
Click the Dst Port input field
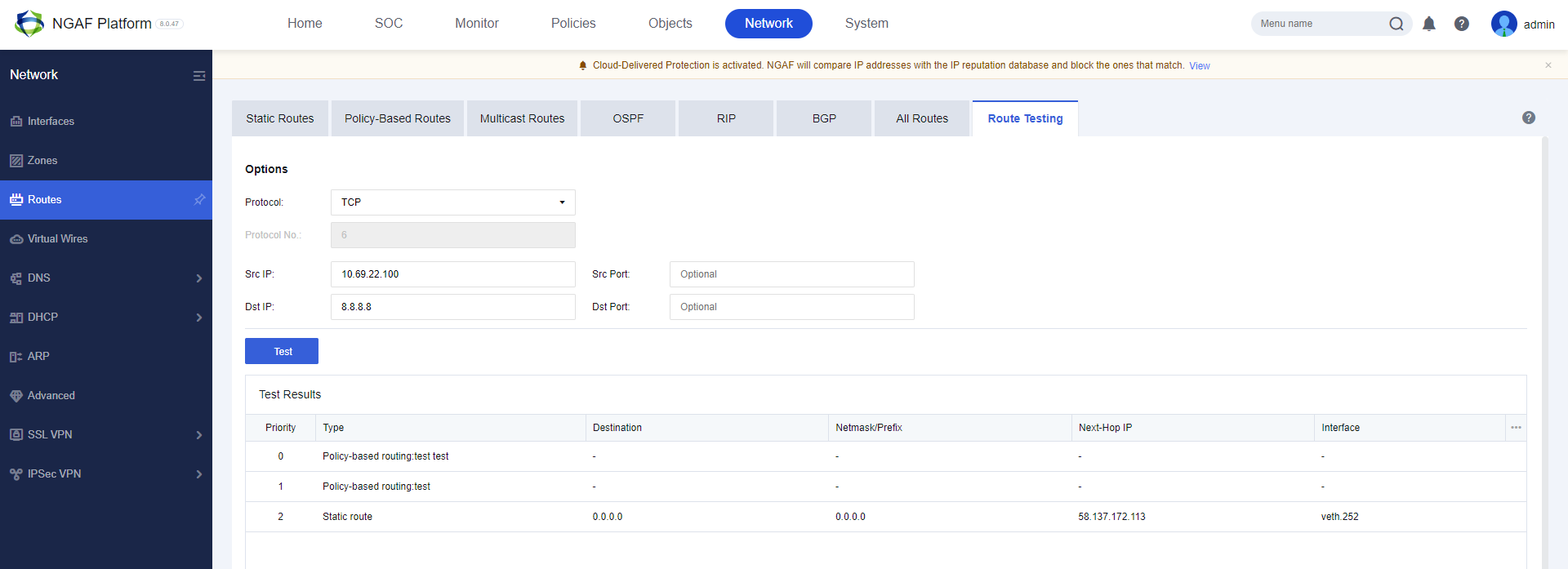point(791,307)
